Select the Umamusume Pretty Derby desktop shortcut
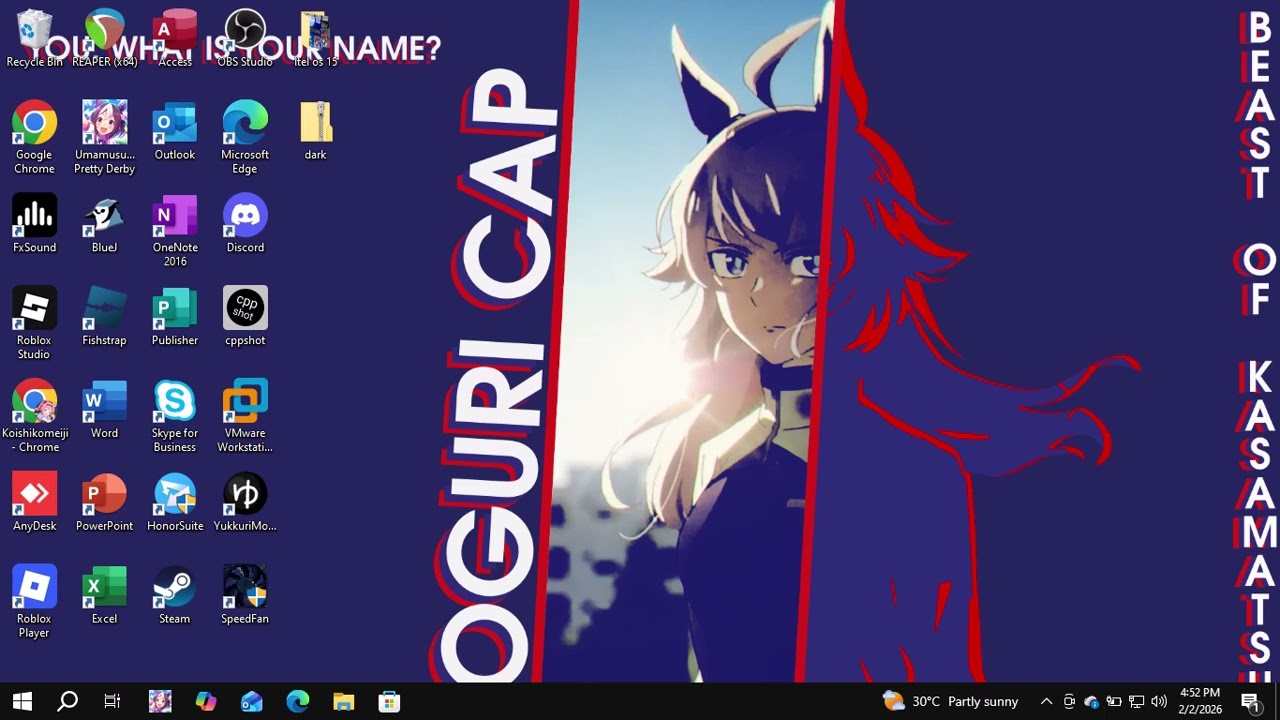This screenshot has width=1280, height=720. [x=104, y=137]
